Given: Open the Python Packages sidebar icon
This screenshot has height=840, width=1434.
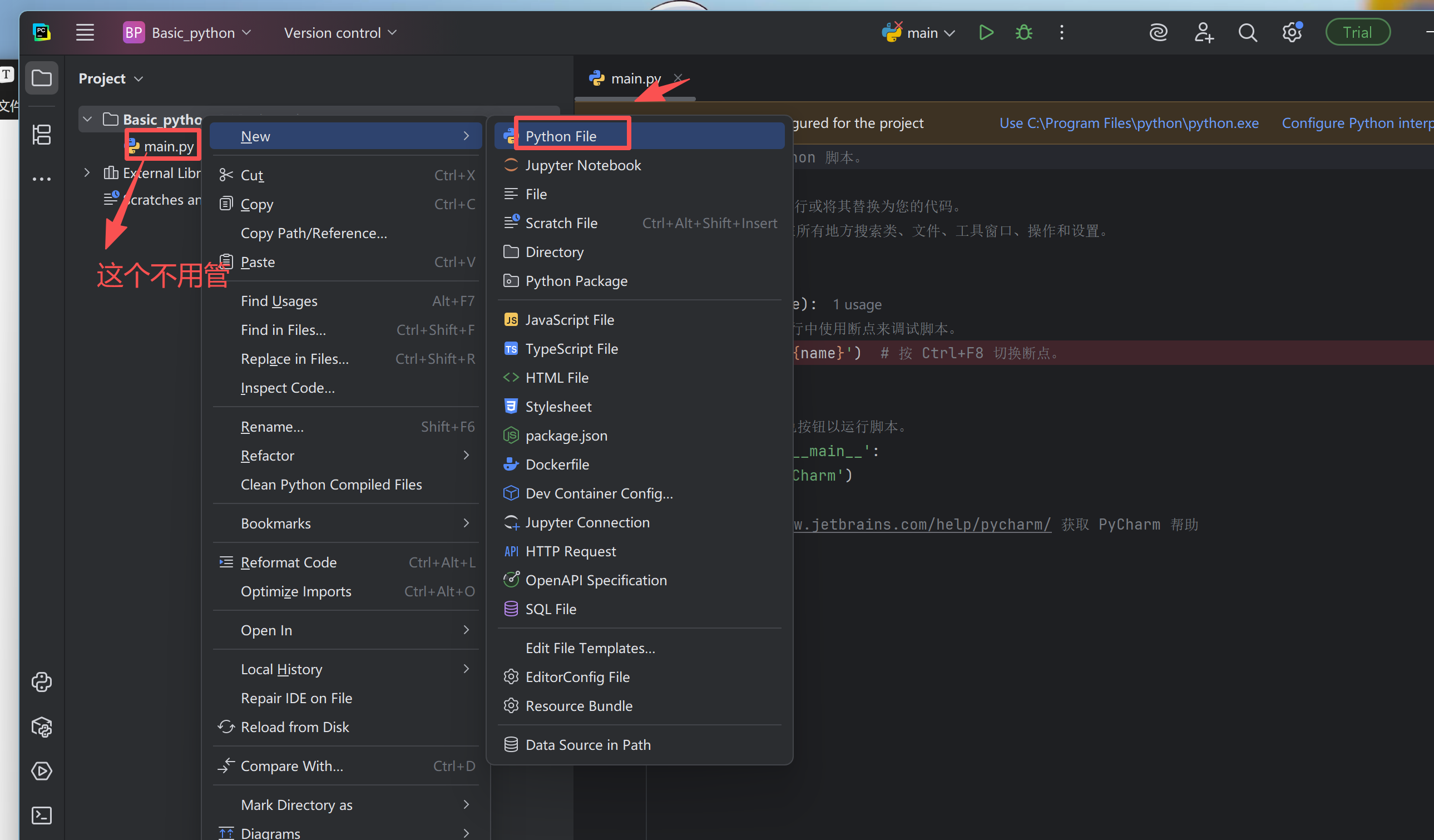Looking at the screenshot, I should (42, 727).
